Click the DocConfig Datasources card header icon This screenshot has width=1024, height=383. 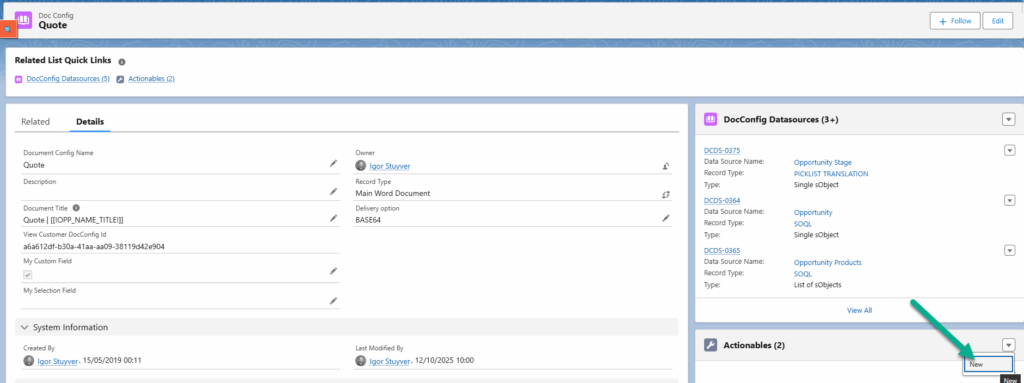tap(711, 120)
